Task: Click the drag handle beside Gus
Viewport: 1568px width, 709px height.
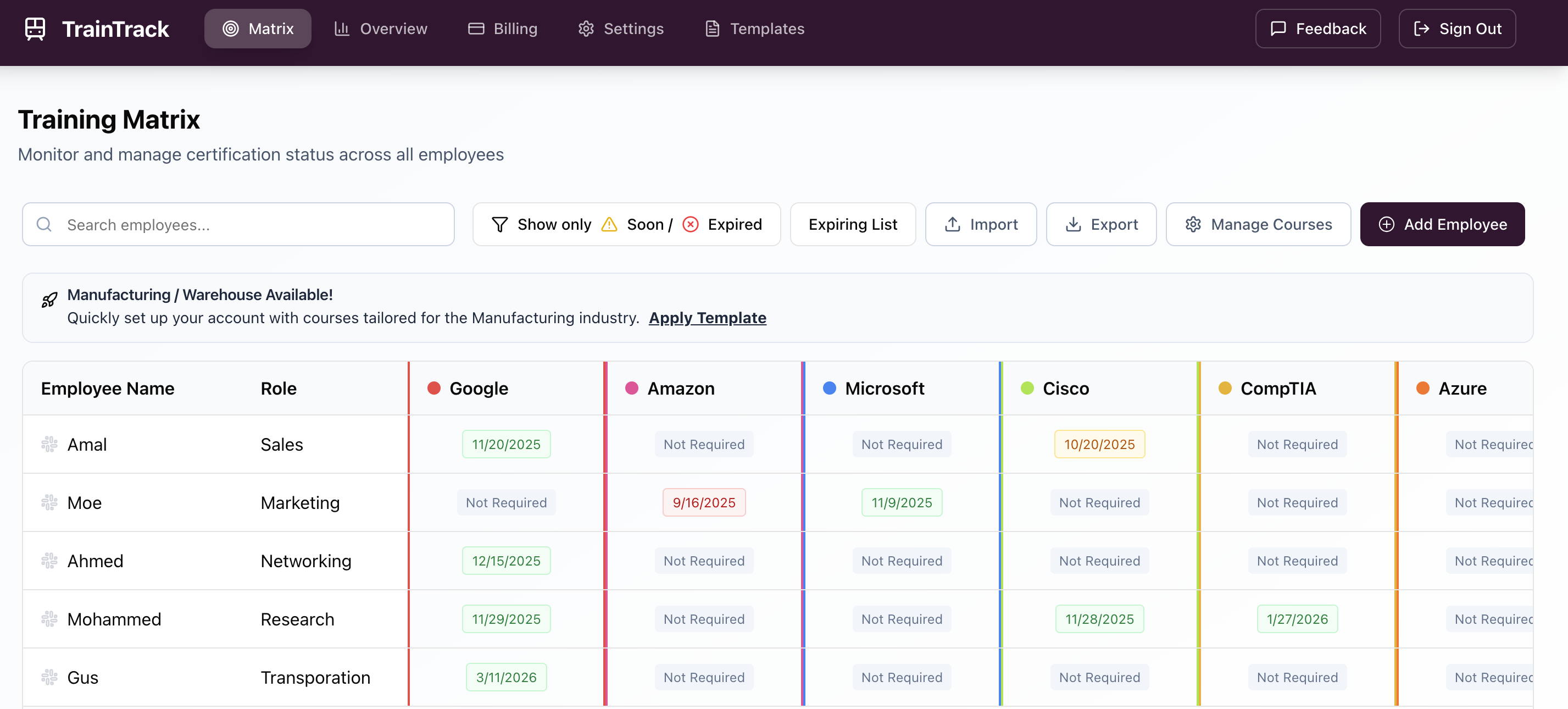Action: pyautogui.click(x=49, y=677)
